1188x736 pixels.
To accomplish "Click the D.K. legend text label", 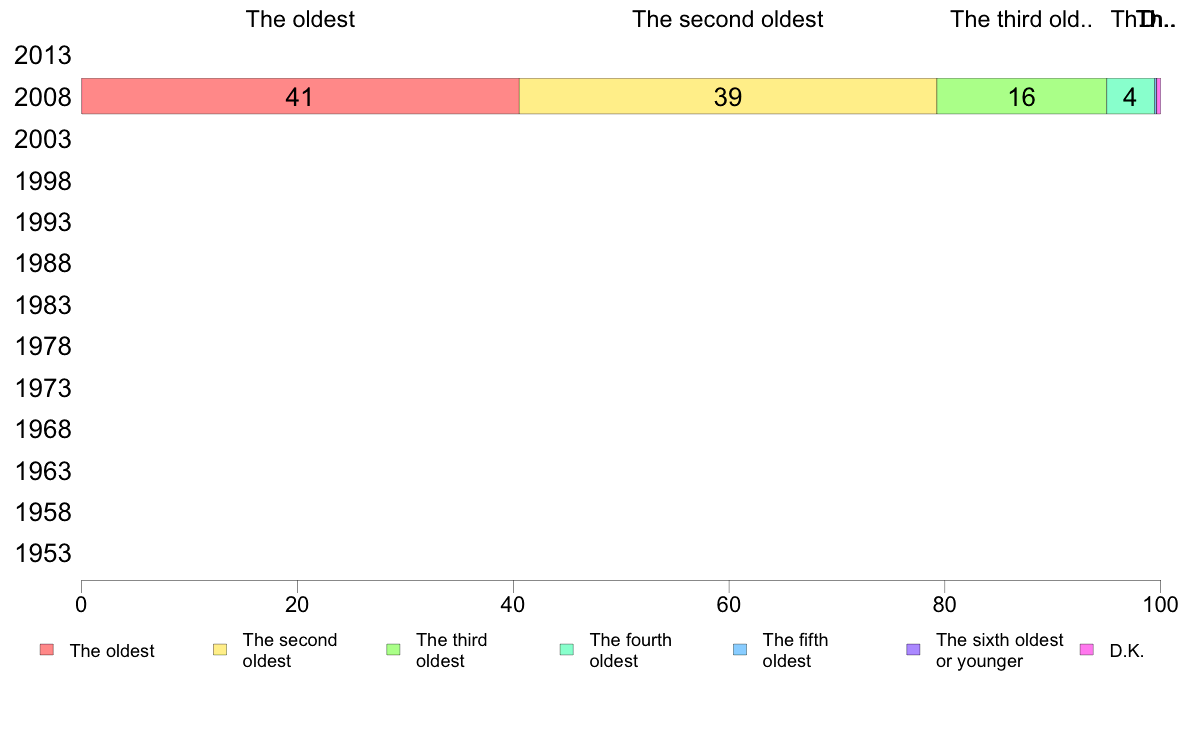I will [1127, 651].
